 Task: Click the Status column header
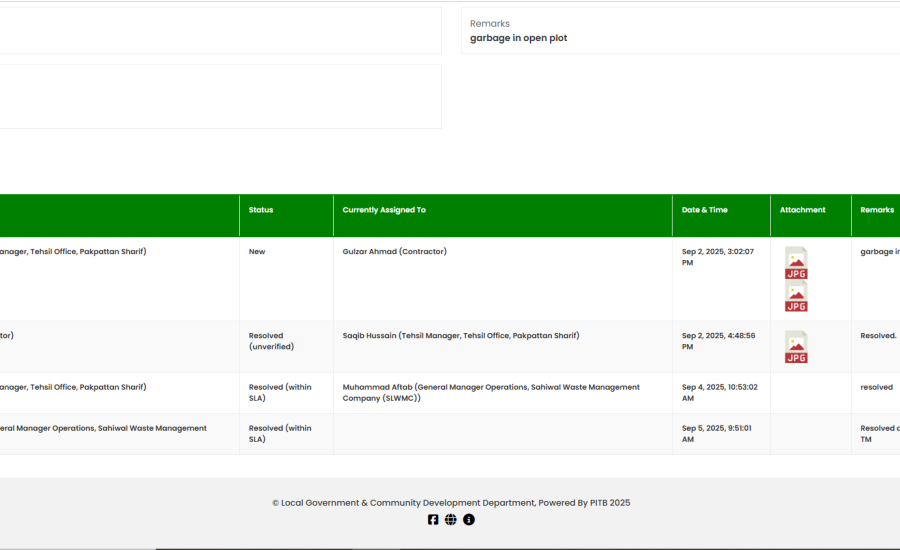(261, 210)
